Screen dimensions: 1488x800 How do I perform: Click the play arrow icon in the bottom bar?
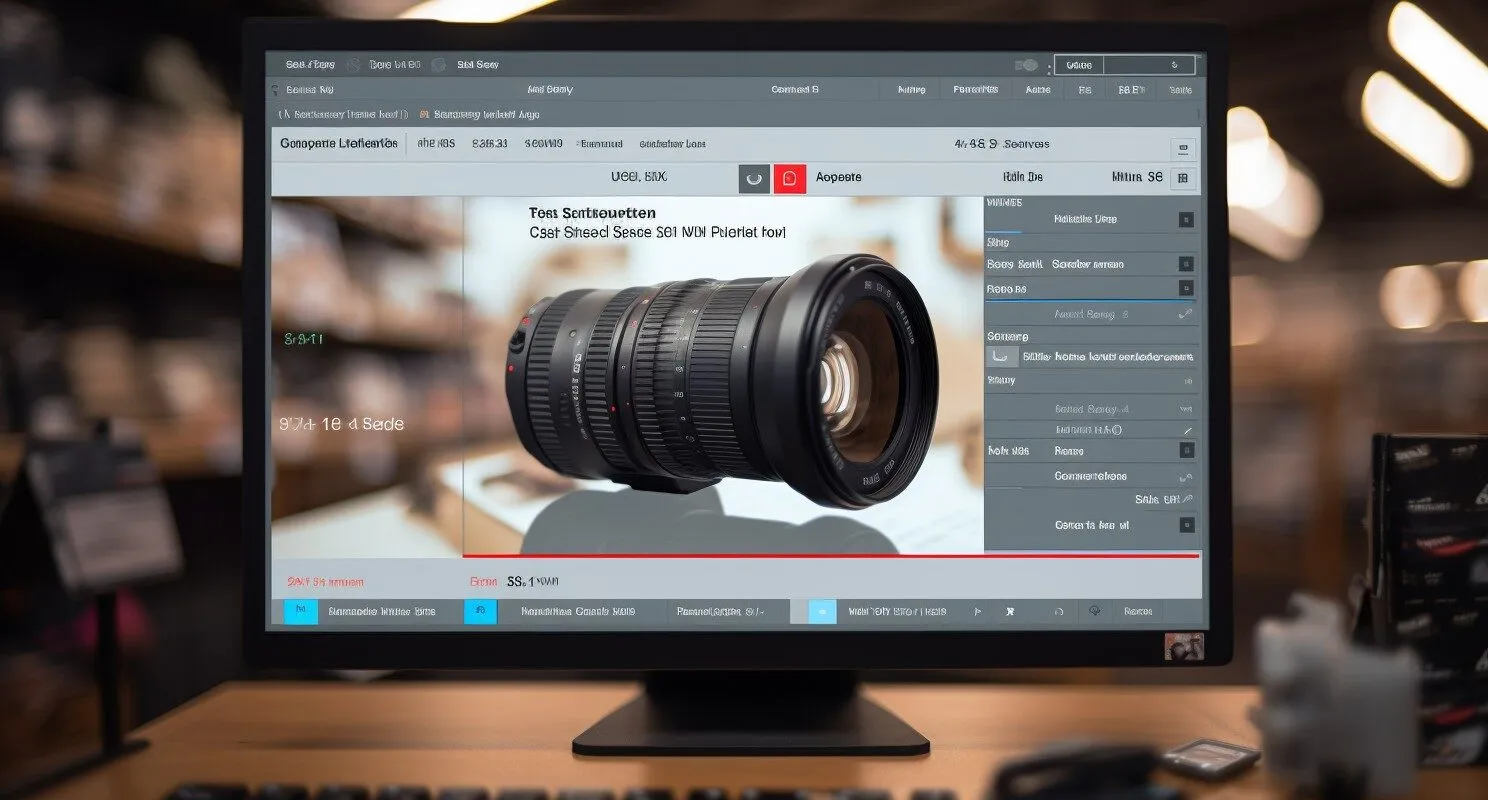point(977,611)
